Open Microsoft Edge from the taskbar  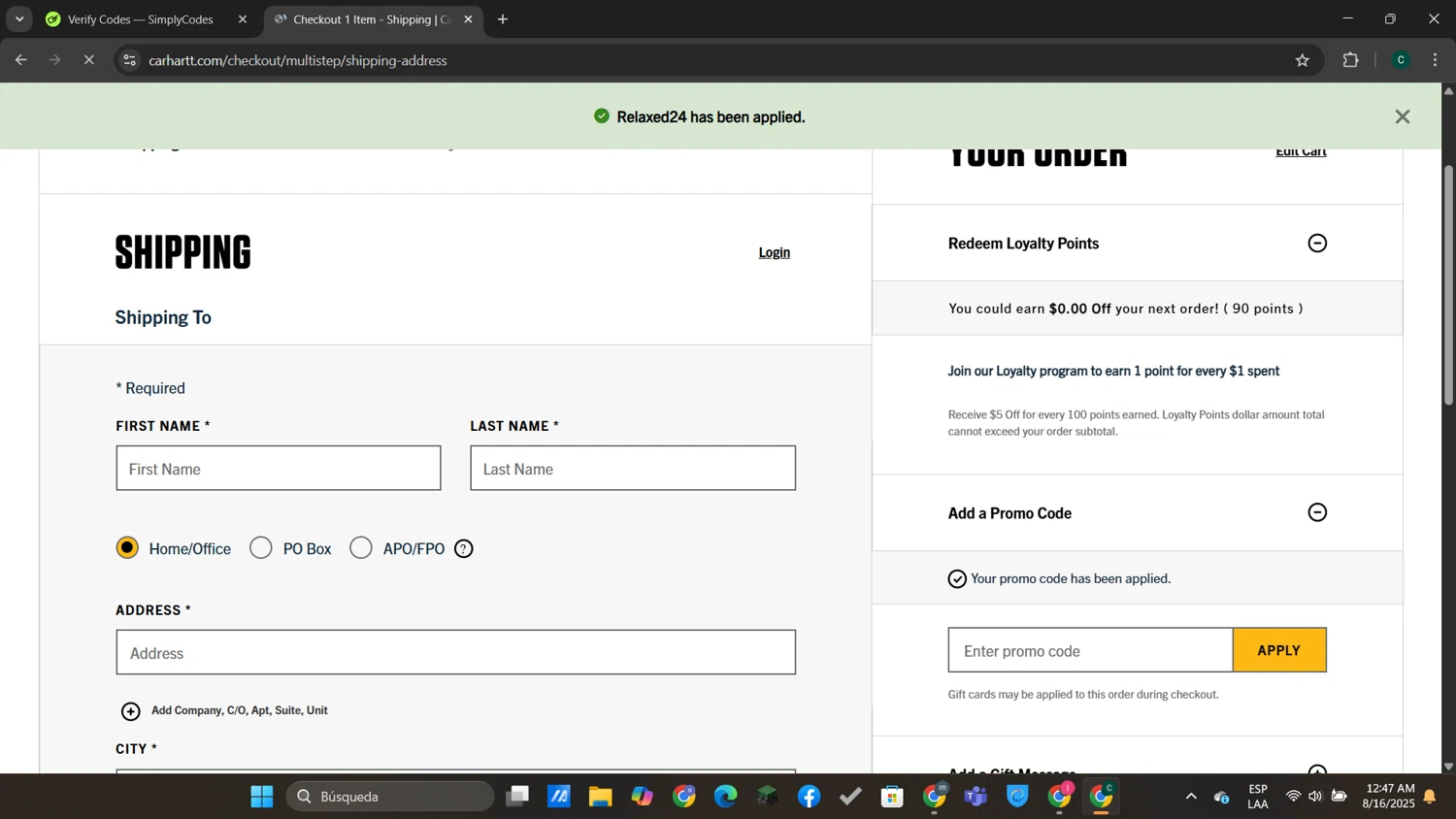point(726,797)
